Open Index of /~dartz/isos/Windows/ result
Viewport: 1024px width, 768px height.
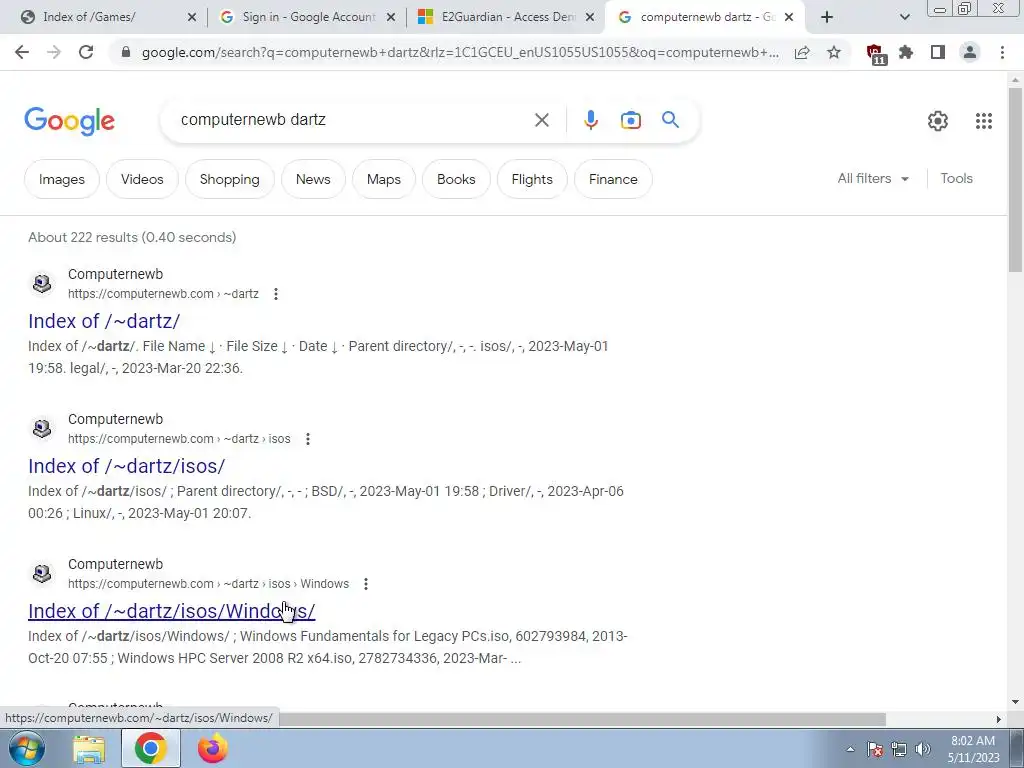pyautogui.click(x=172, y=611)
